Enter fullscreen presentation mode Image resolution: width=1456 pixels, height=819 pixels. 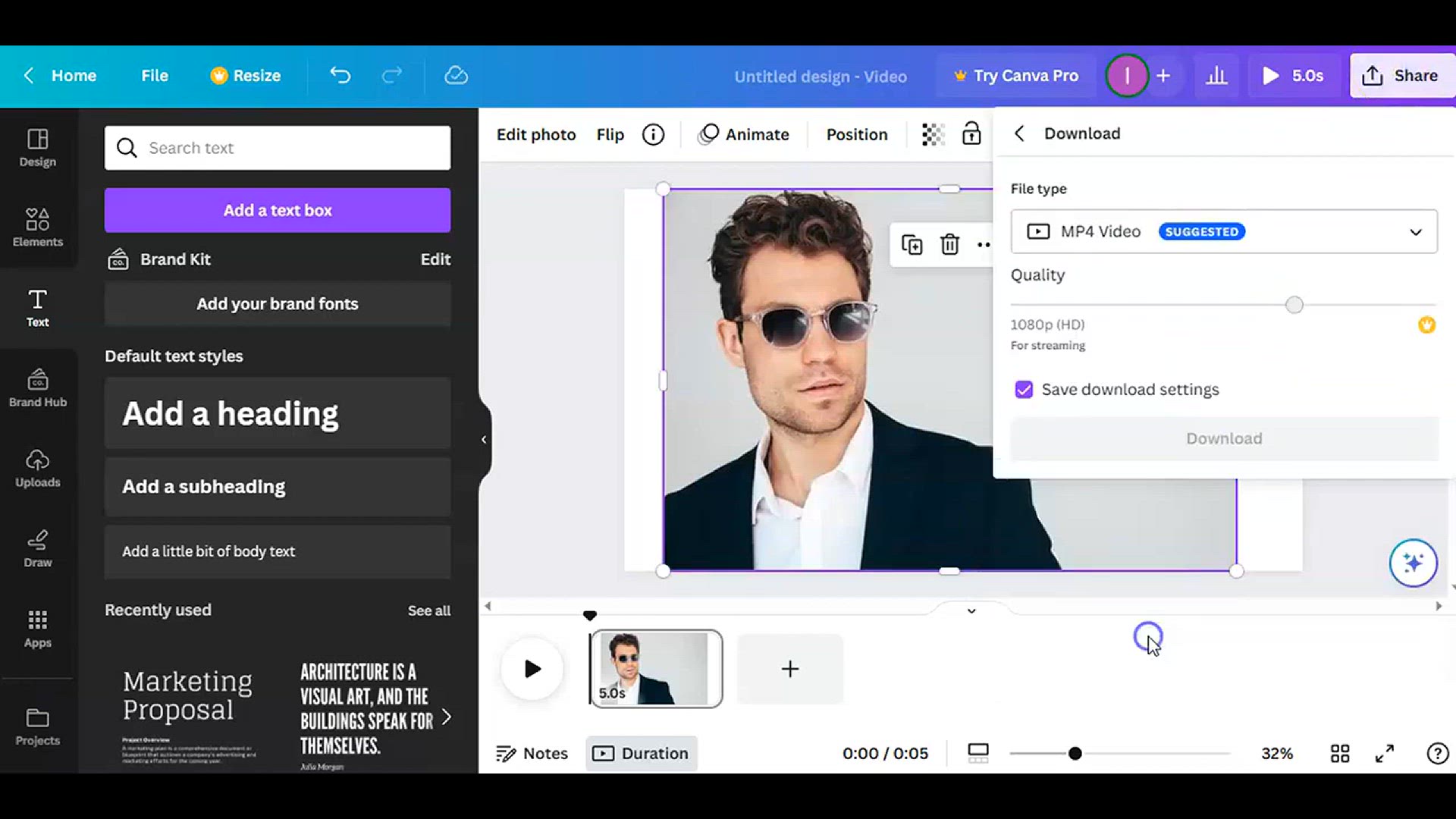coord(1385,753)
